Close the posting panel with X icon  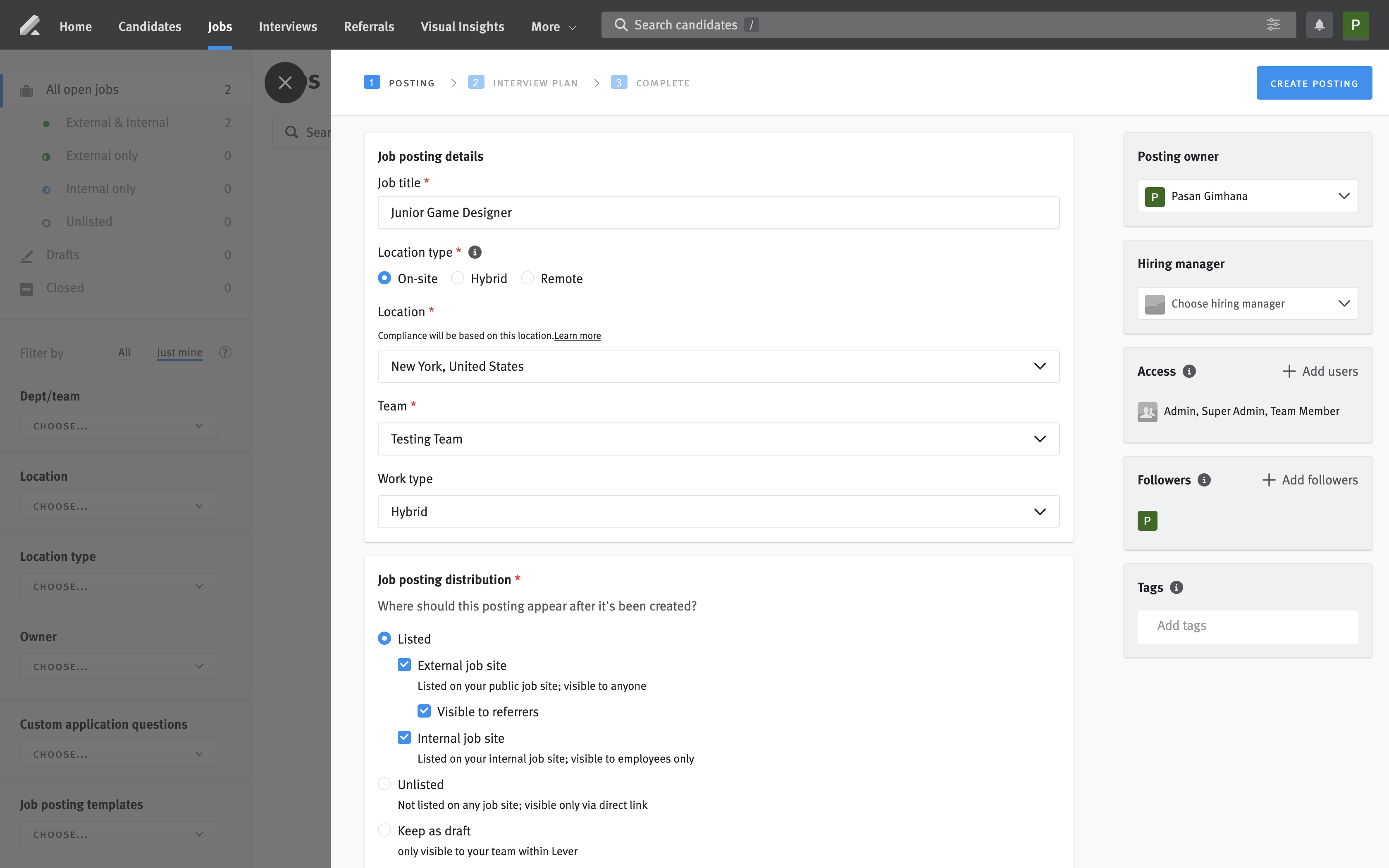point(285,83)
